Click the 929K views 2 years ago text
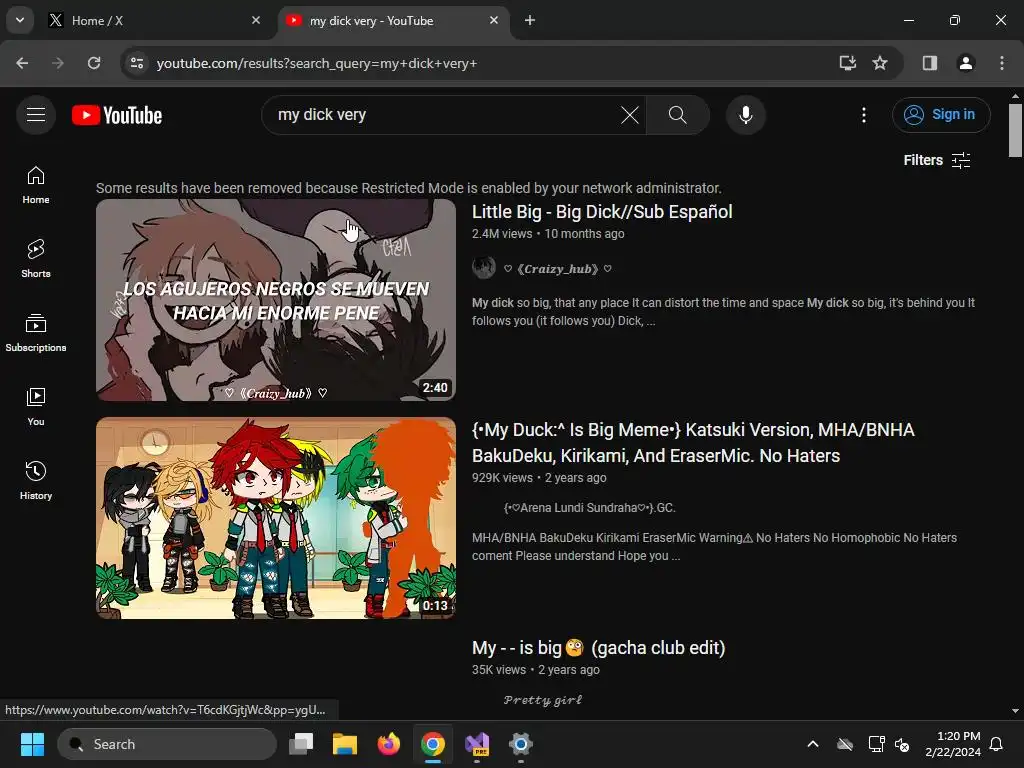 (539, 478)
